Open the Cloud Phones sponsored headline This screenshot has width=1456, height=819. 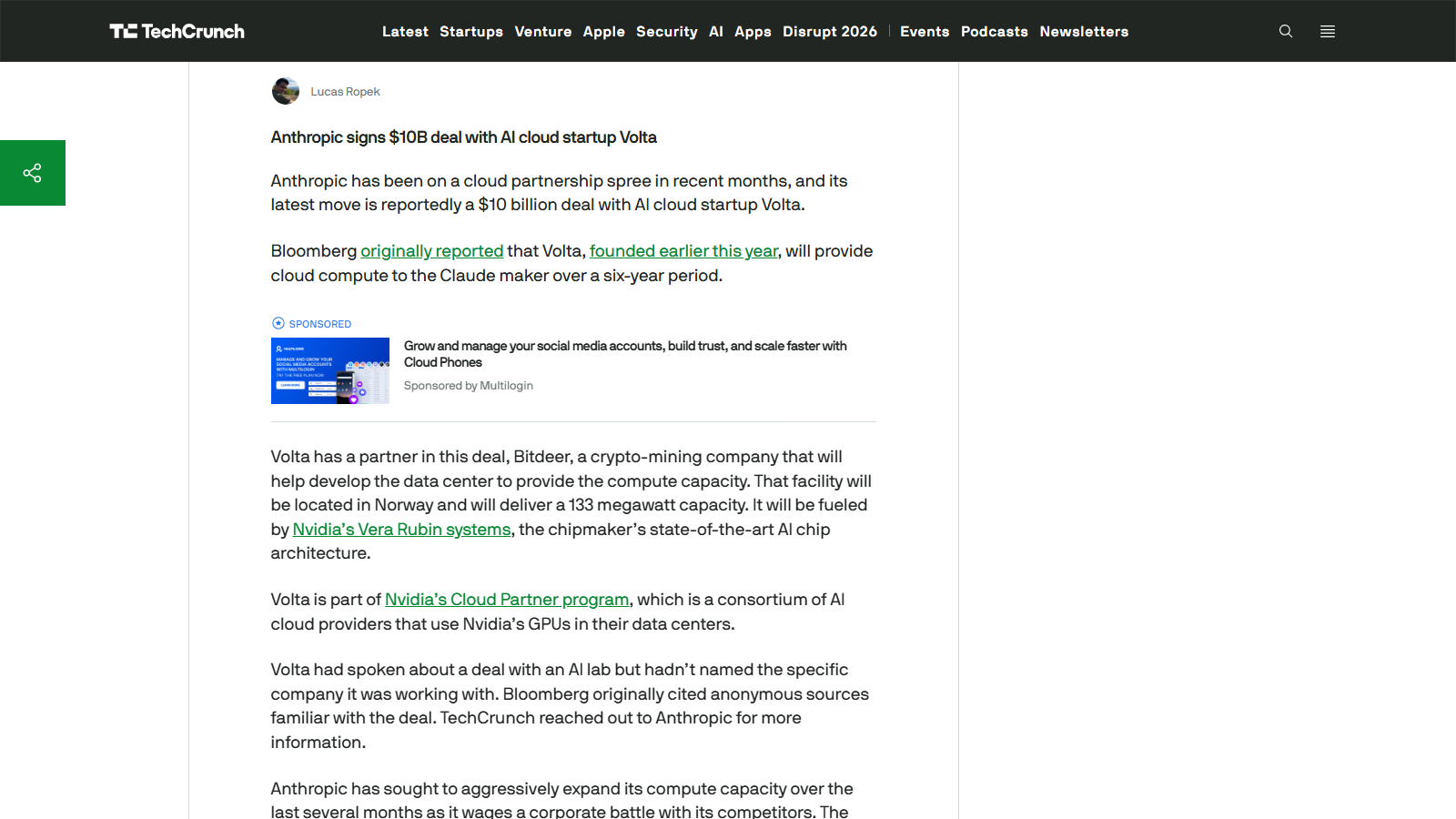coord(625,354)
